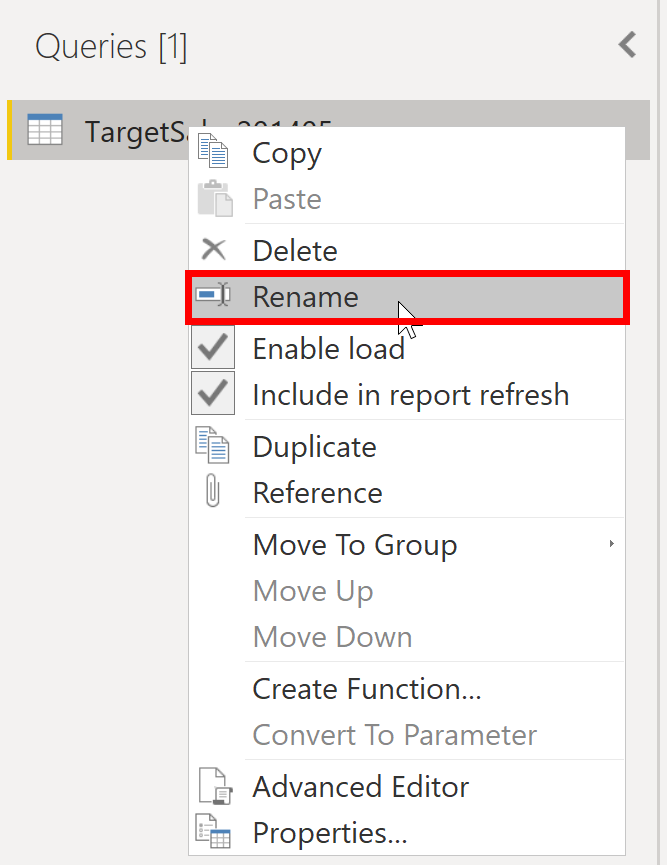667x865 pixels.
Task: Select Move To Group menu entry
Action: point(354,544)
